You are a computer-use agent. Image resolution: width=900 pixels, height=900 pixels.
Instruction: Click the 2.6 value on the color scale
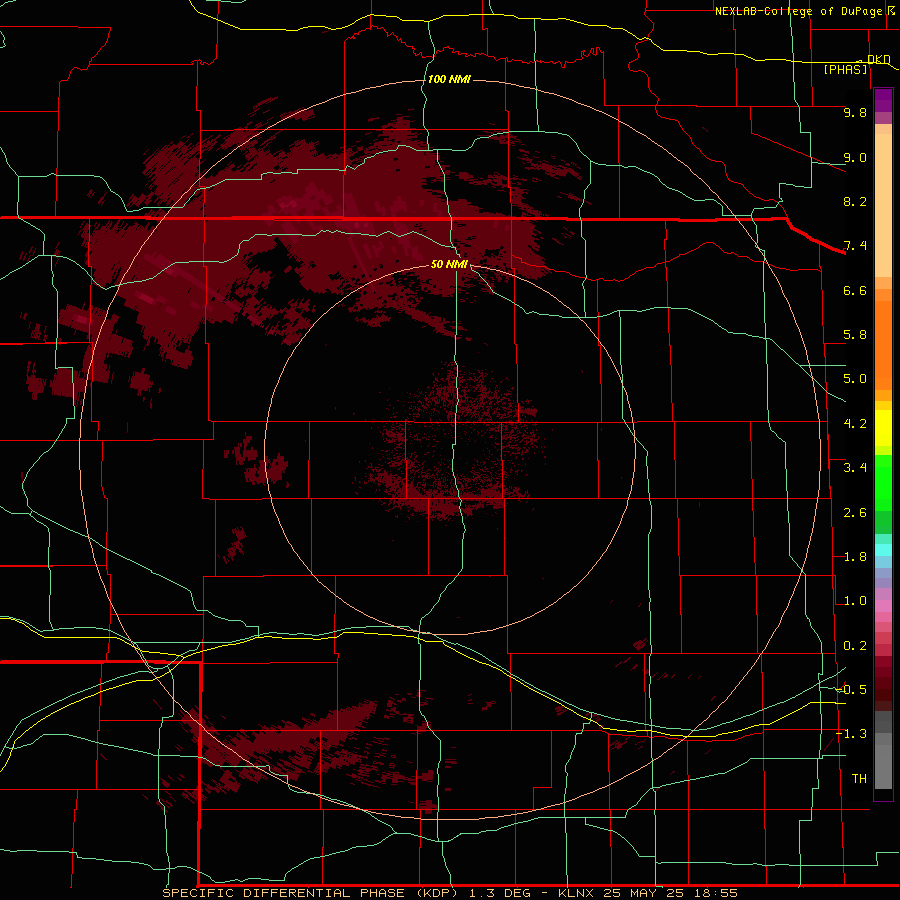point(855,513)
